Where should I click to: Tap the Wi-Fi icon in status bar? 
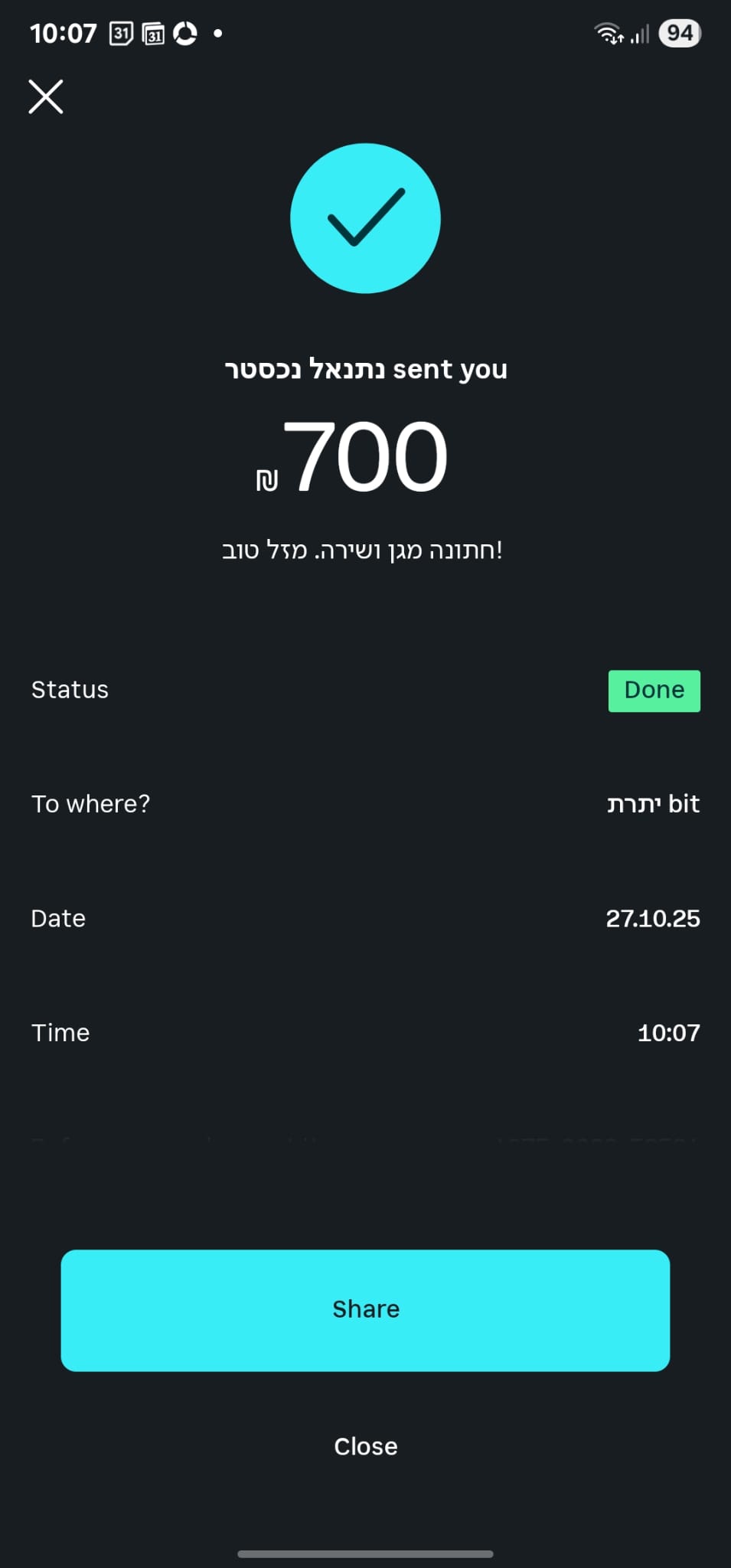pos(609,34)
